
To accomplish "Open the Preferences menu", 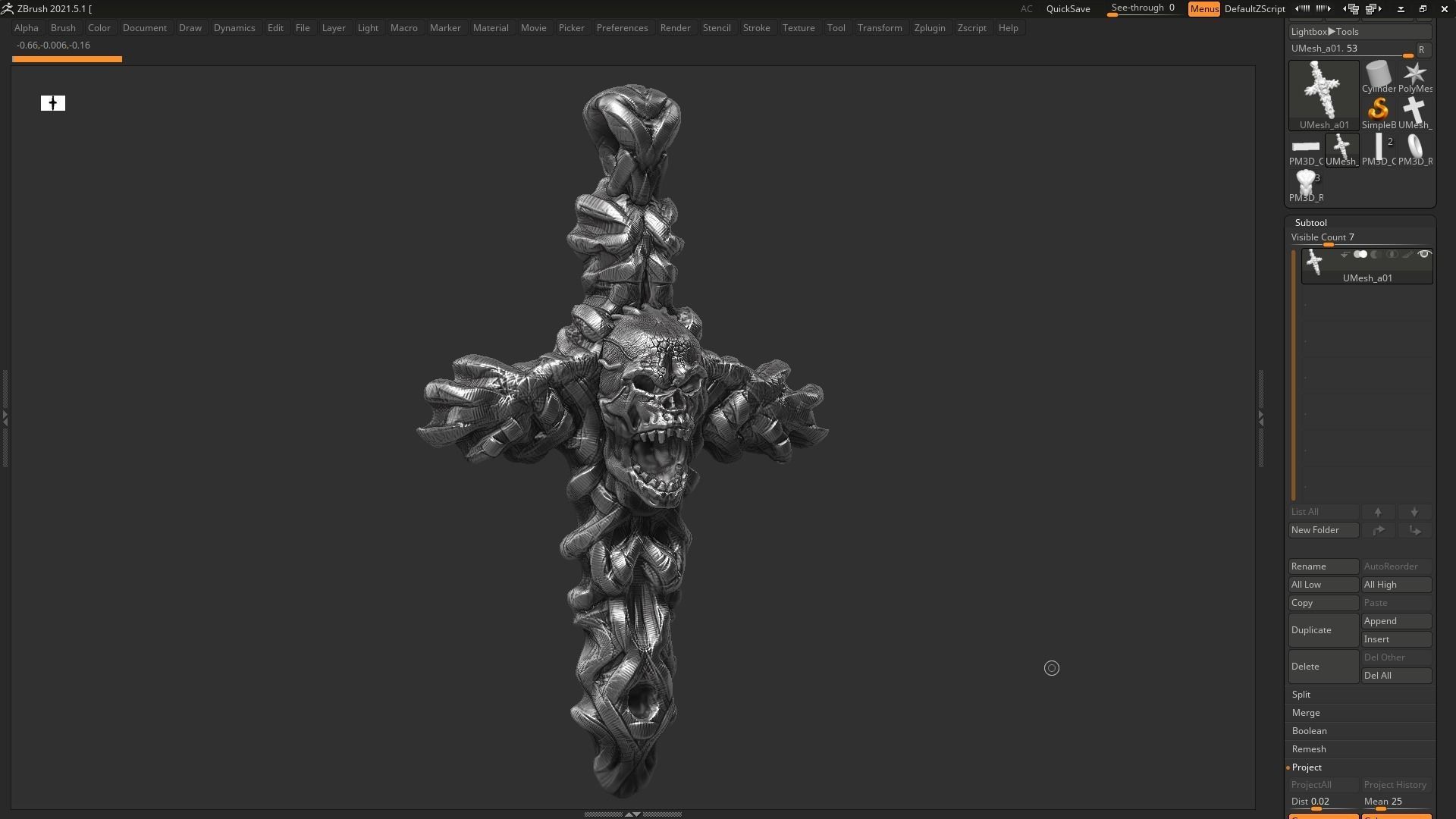I will pyautogui.click(x=622, y=28).
